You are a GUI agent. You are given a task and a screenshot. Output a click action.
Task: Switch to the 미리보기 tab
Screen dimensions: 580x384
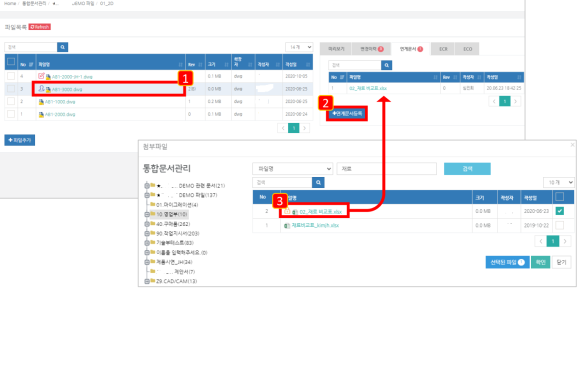tap(336, 49)
